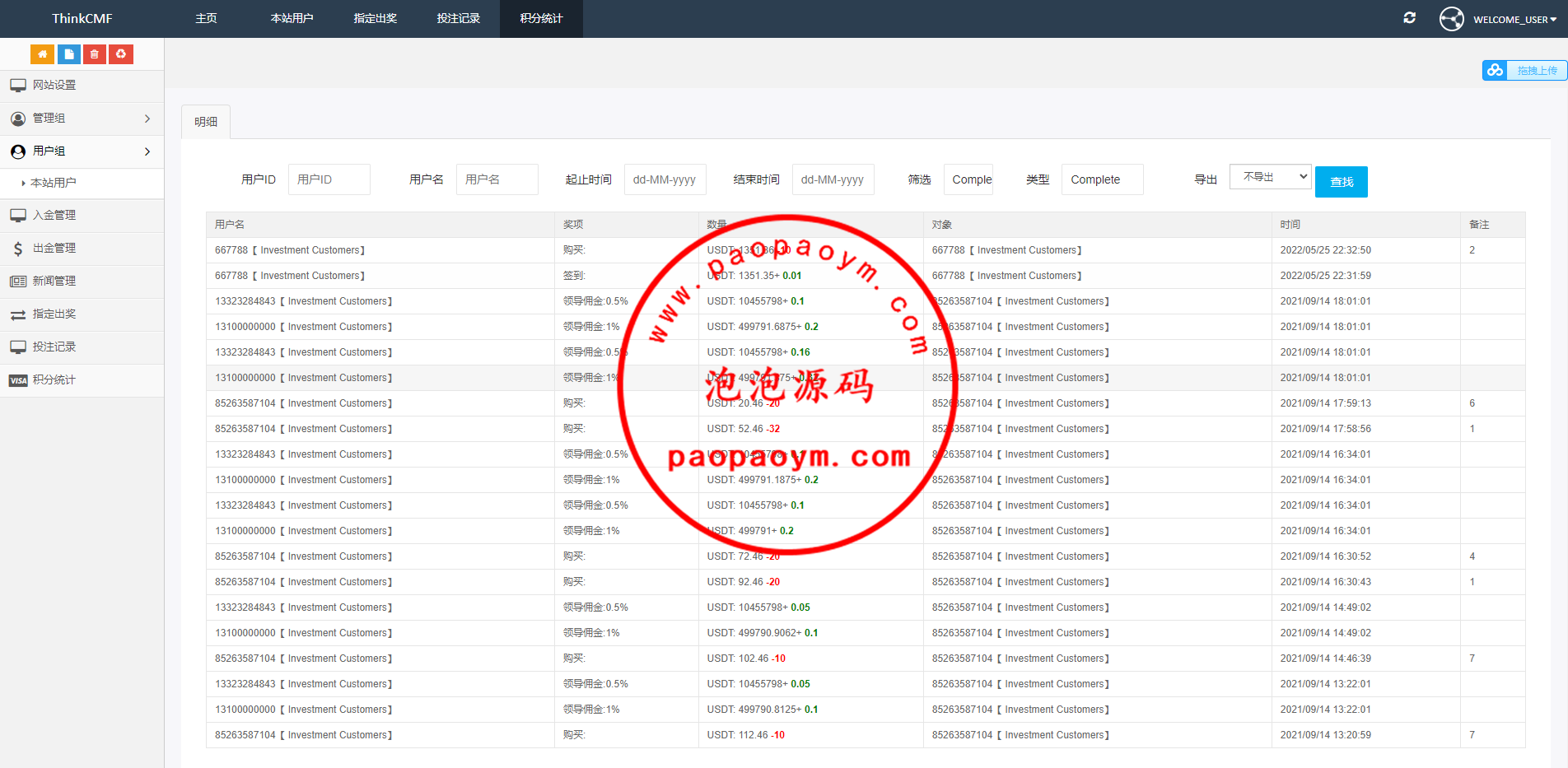
Task: Click the refresh icon in top bar
Action: coord(1409,18)
